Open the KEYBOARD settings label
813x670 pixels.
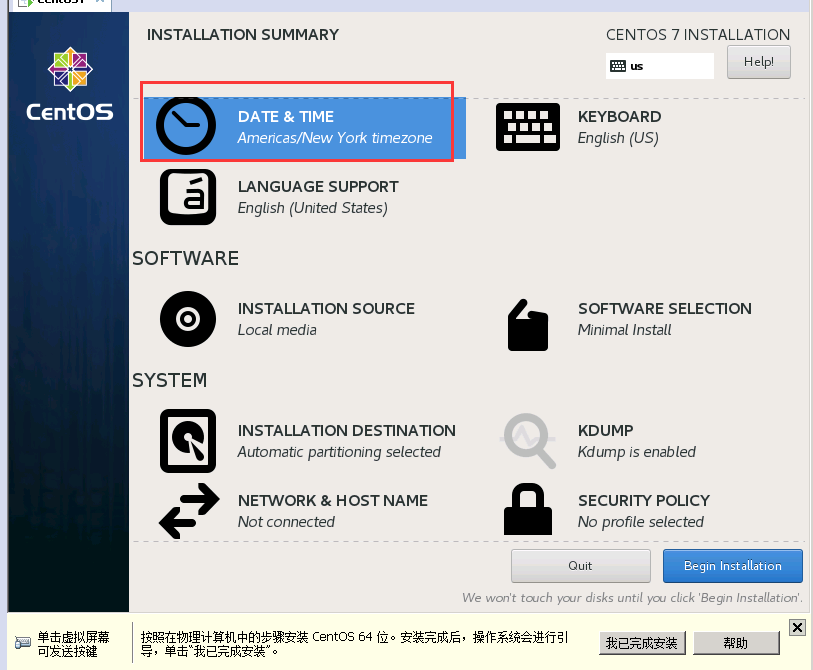pos(620,117)
